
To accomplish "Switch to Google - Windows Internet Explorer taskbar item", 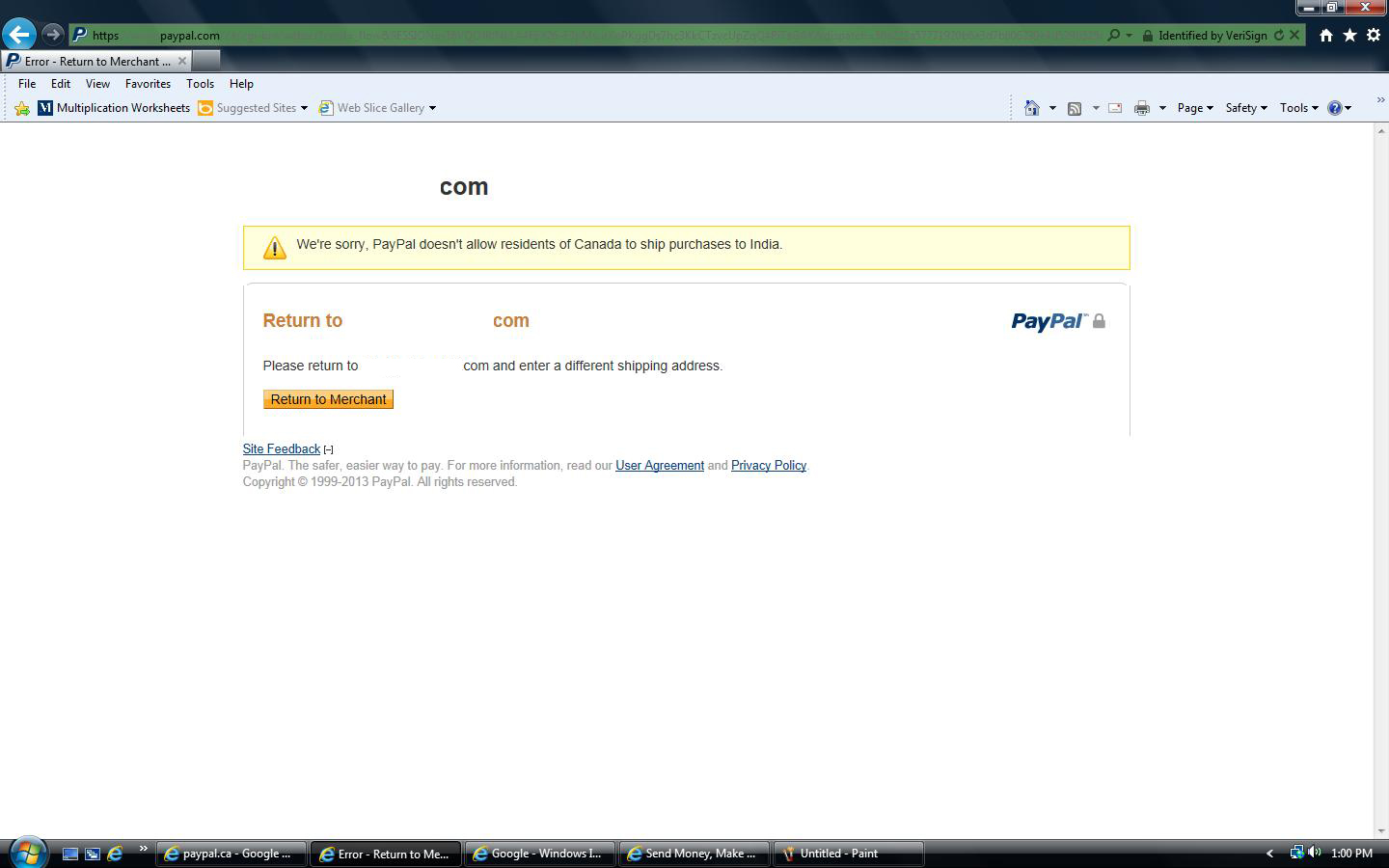I will (x=539, y=854).
